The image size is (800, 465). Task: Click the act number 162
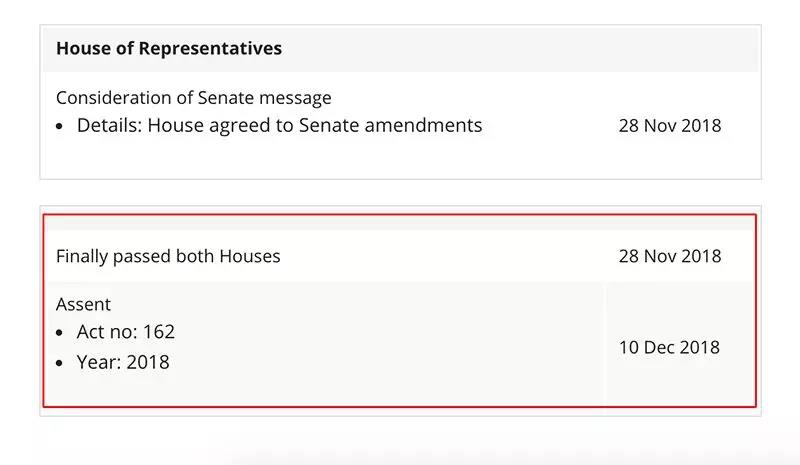pyautogui.click(x=159, y=332)
